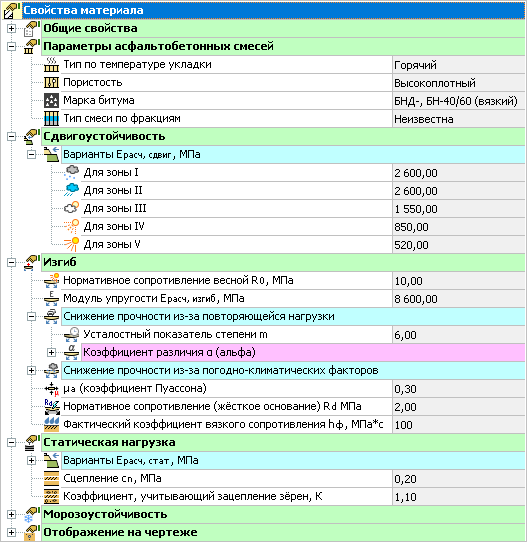Screen dimensions: 527x542
Task: Expand Коэффициент различия α (альфа)
Action: [51, 352]
